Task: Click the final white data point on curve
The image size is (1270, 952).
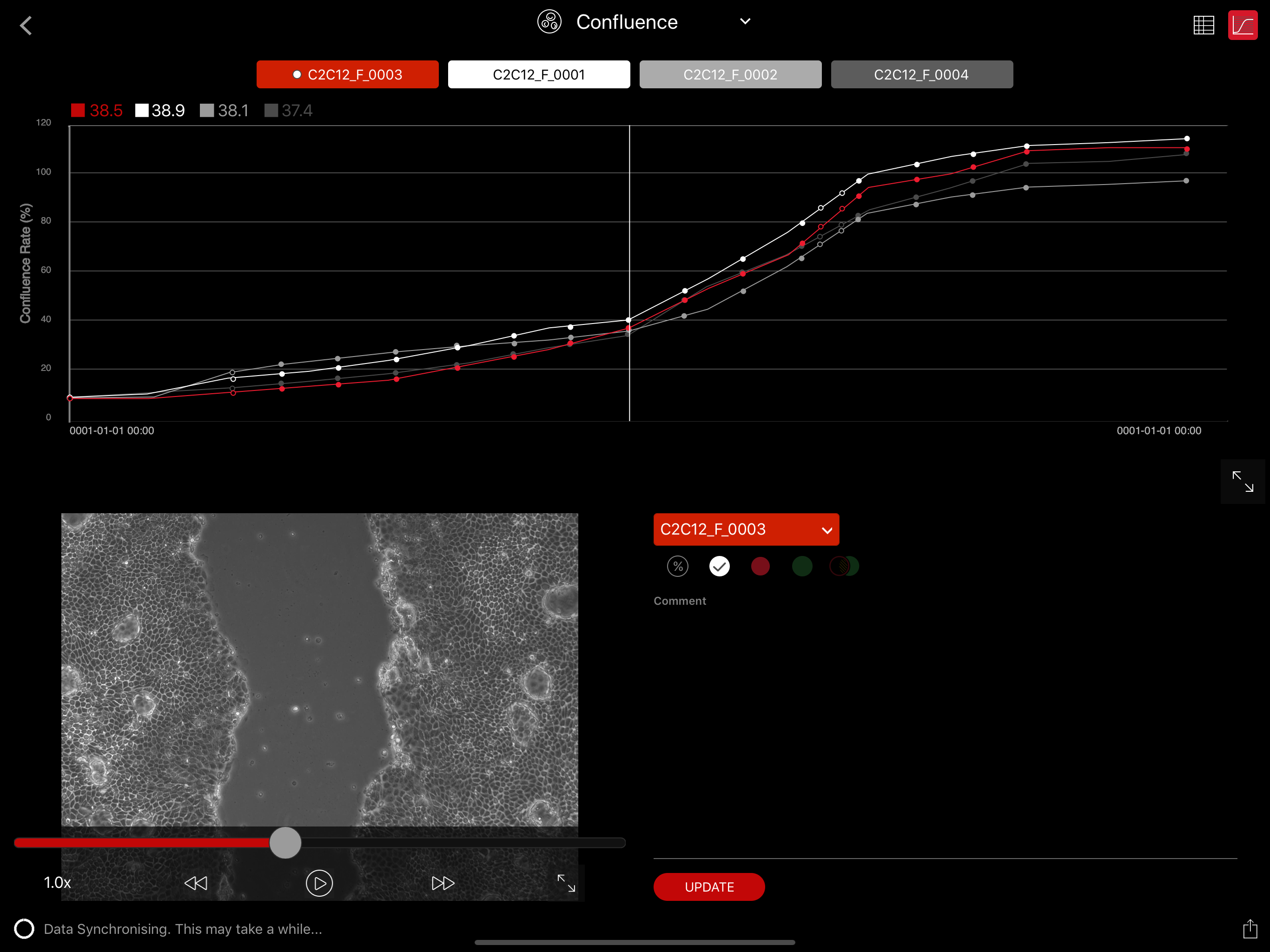Action: 1186,139
